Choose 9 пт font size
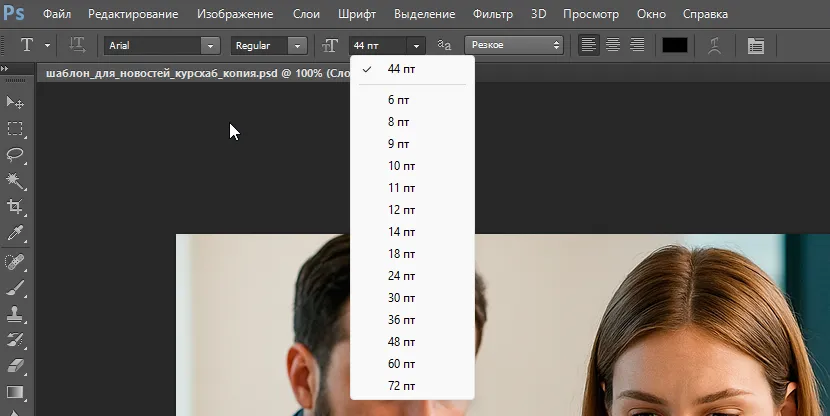Screen dimensions: 830x416 click(x=412, y=144)
